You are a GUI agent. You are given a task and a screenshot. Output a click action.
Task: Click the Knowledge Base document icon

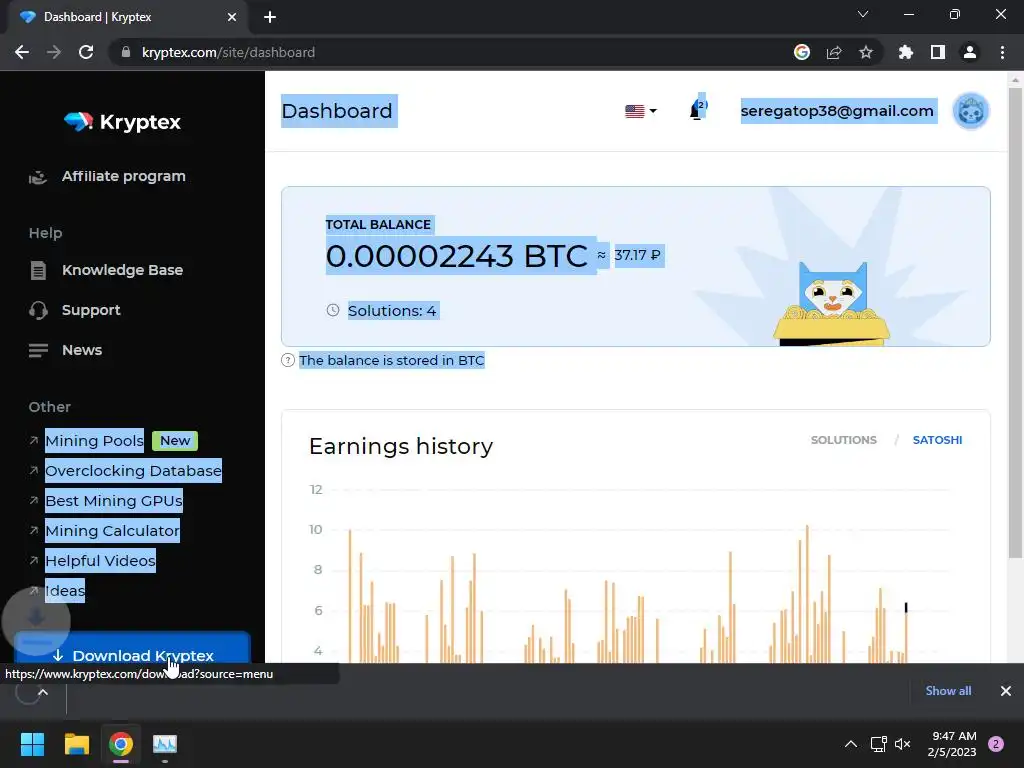click(x=38, y=270)
